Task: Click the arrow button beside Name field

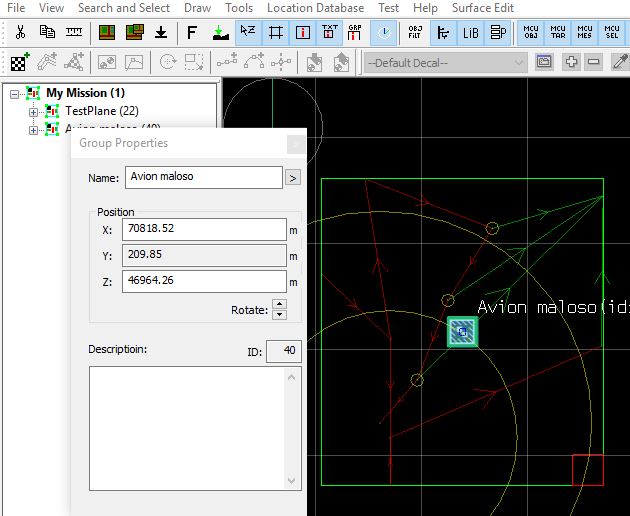Action: pos(293,178)
